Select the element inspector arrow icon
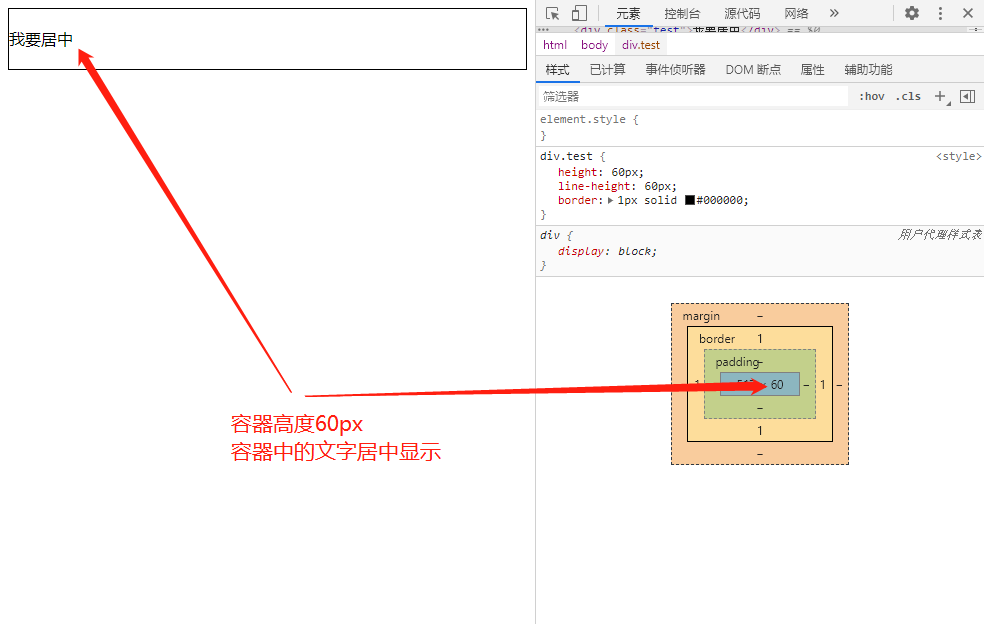The height and width of the screenshot is (624, 984). (x=551, y=12)
